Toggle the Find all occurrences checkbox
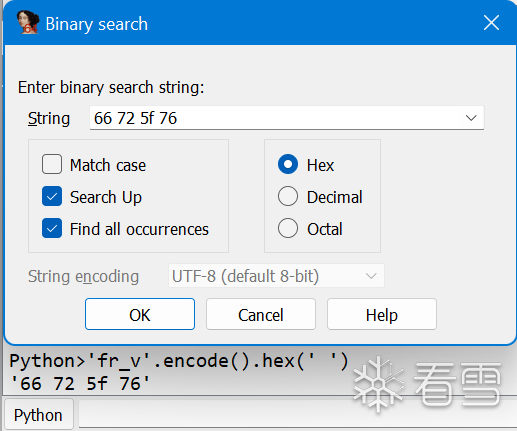Screen dimensions: 517x431 coord(52,228)
